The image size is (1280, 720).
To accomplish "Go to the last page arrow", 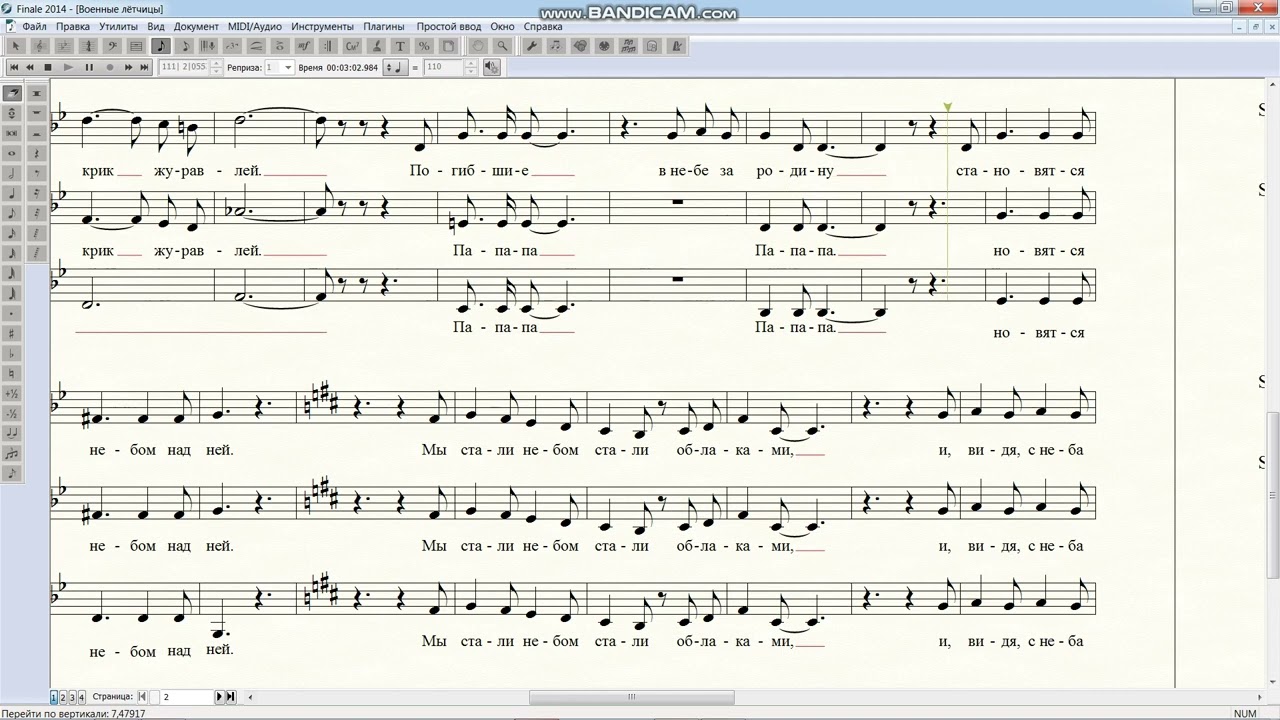I will [231, 697].
